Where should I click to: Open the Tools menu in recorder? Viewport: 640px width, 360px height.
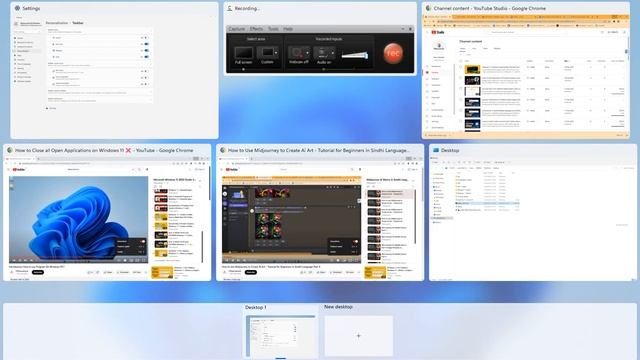tap(273, 29)
